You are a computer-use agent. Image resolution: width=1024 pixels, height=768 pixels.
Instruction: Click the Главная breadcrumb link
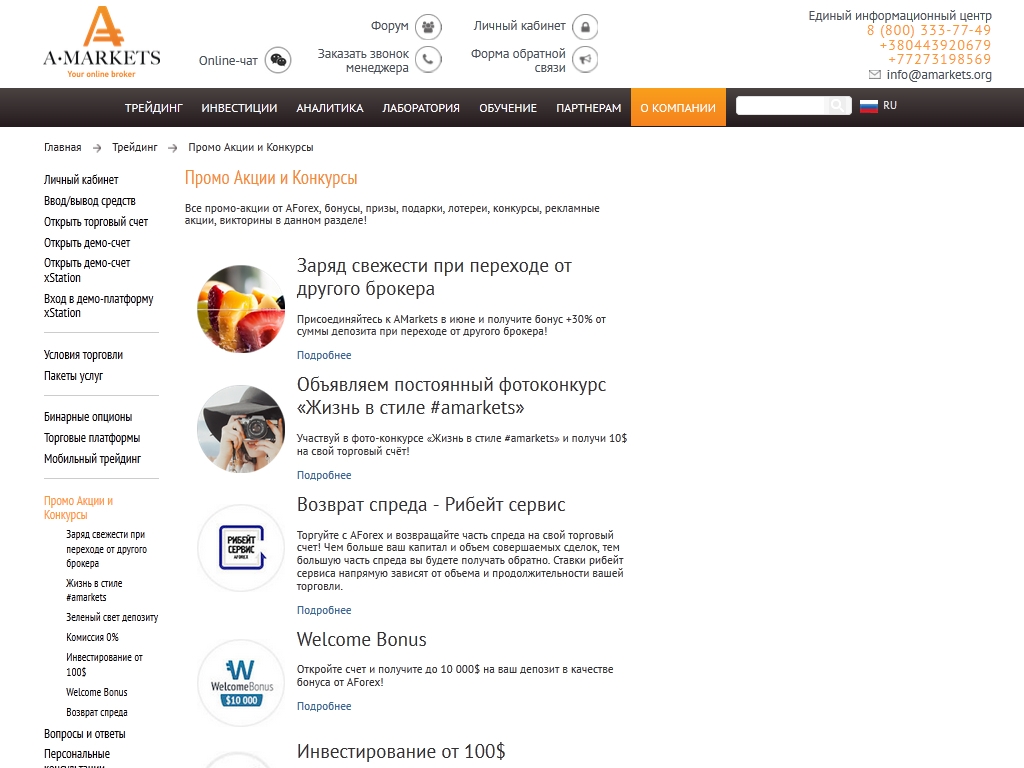coord(62,147)
